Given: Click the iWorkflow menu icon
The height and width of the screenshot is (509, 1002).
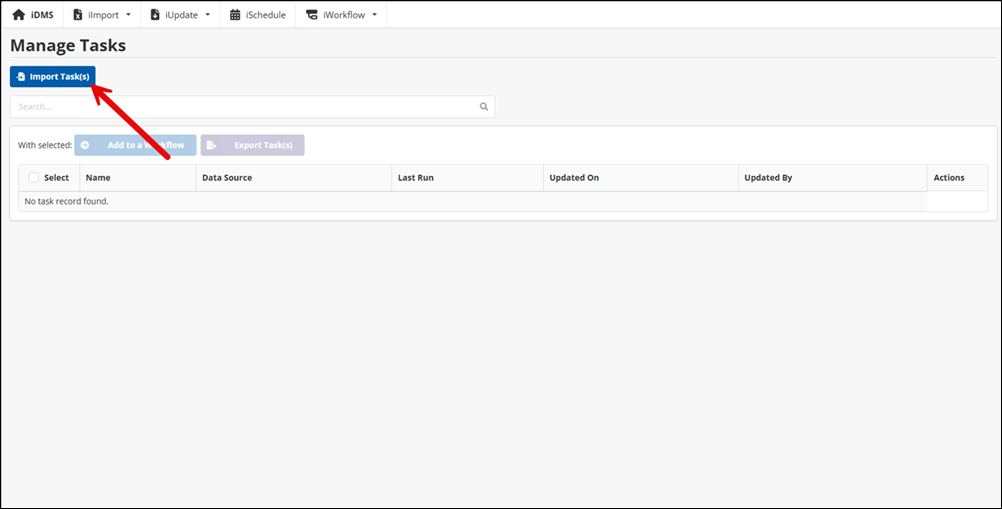Looking at the screenshot, I should click(x=312, y=15).
